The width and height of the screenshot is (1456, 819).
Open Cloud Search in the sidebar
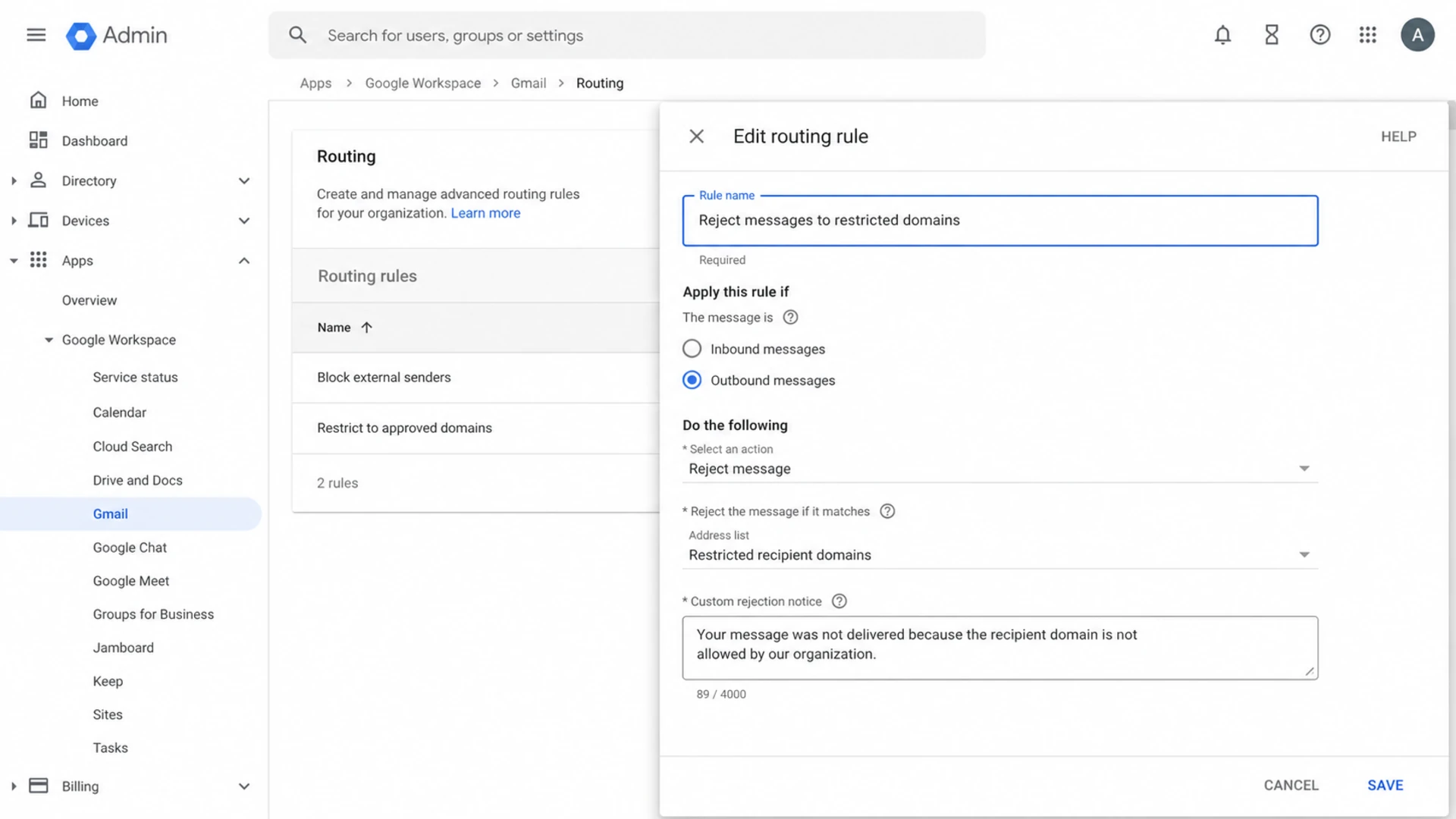pos(132,447)
